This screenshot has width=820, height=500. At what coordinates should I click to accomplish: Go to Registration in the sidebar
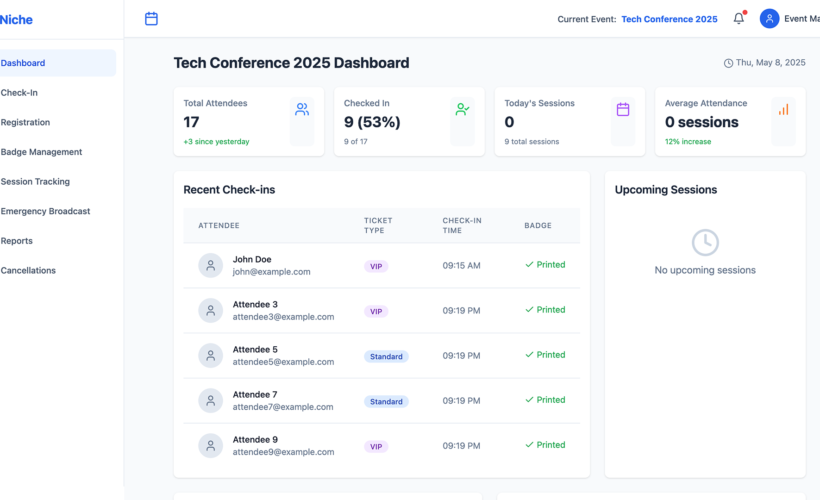tap(26, 123)
